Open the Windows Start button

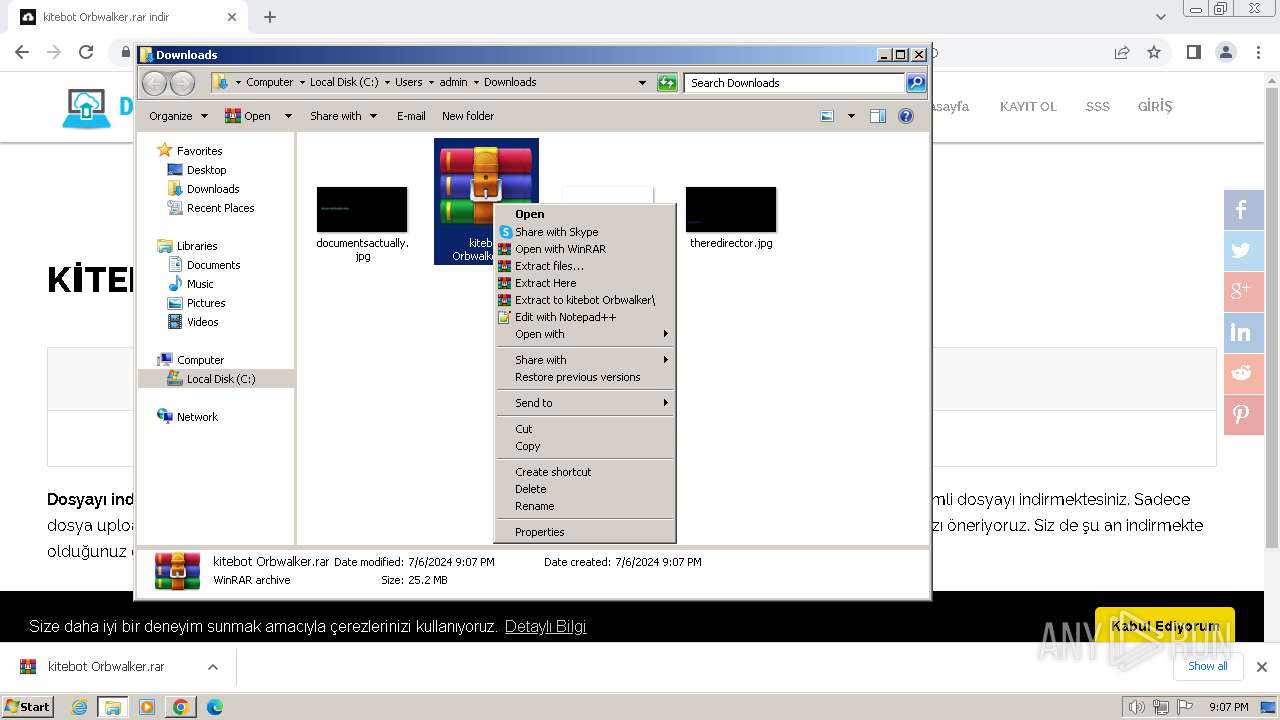click(28, 707)
